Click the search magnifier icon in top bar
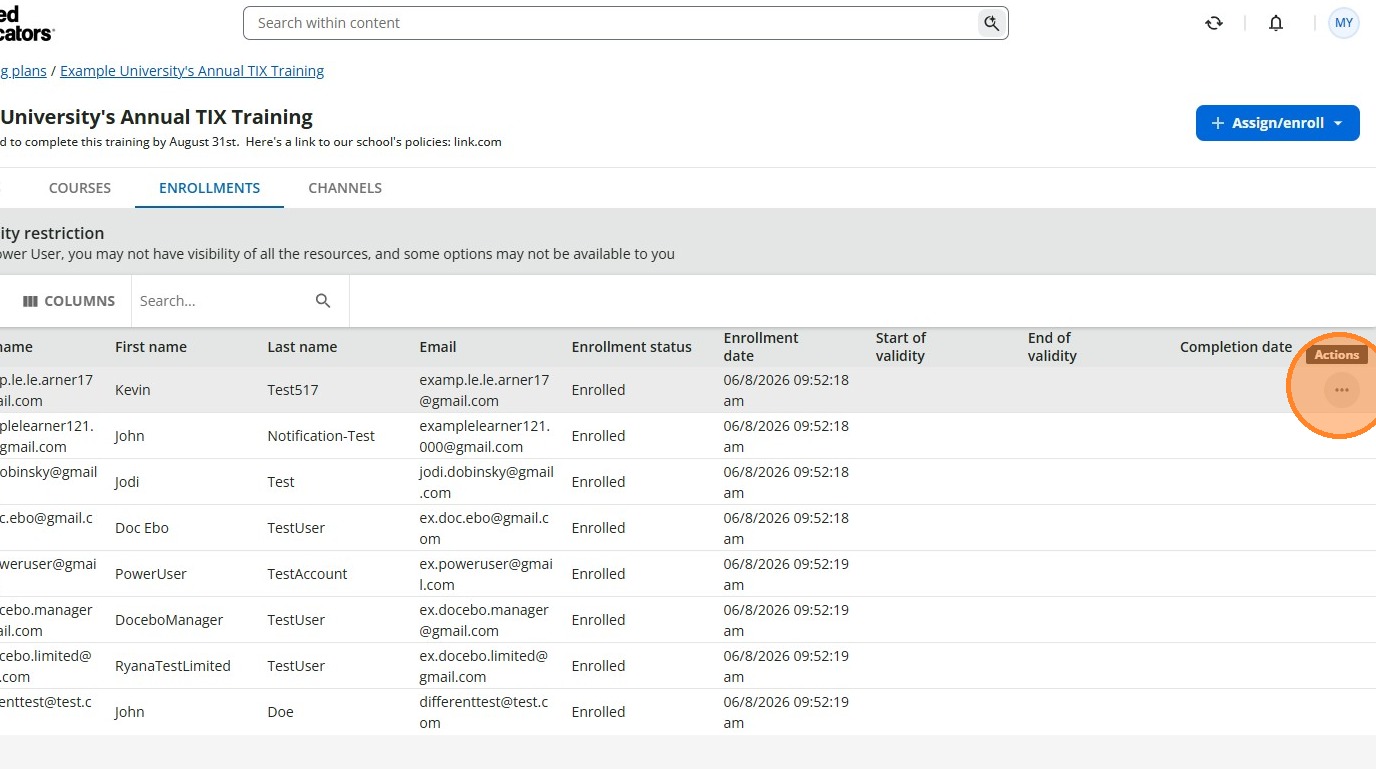Viewport: 1376px width, 769px height. coord(991,23)
